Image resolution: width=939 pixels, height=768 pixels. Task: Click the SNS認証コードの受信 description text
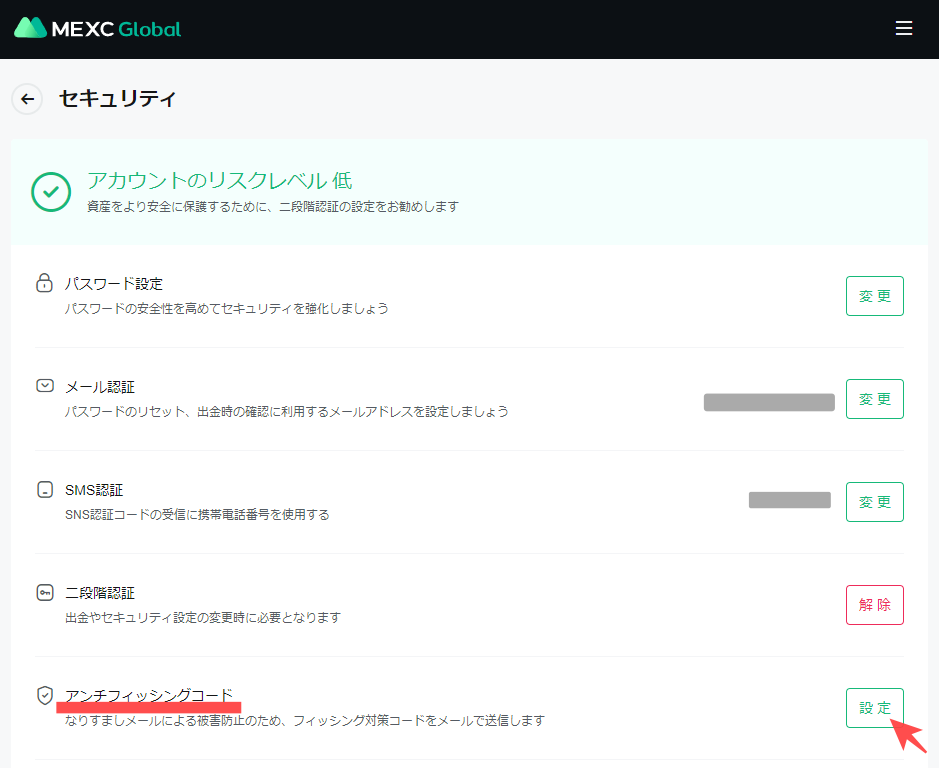coord(197,515)
